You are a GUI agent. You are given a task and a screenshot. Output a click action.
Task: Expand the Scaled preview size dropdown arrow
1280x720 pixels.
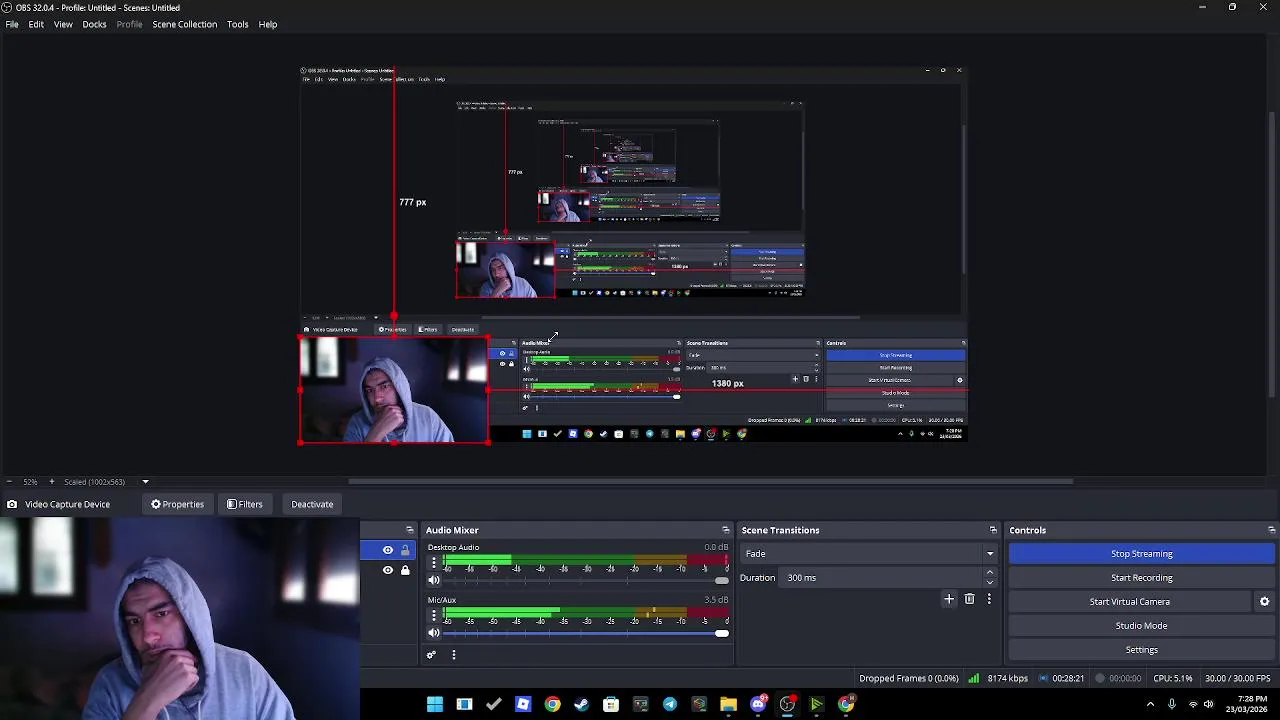[x=145, y=482]
